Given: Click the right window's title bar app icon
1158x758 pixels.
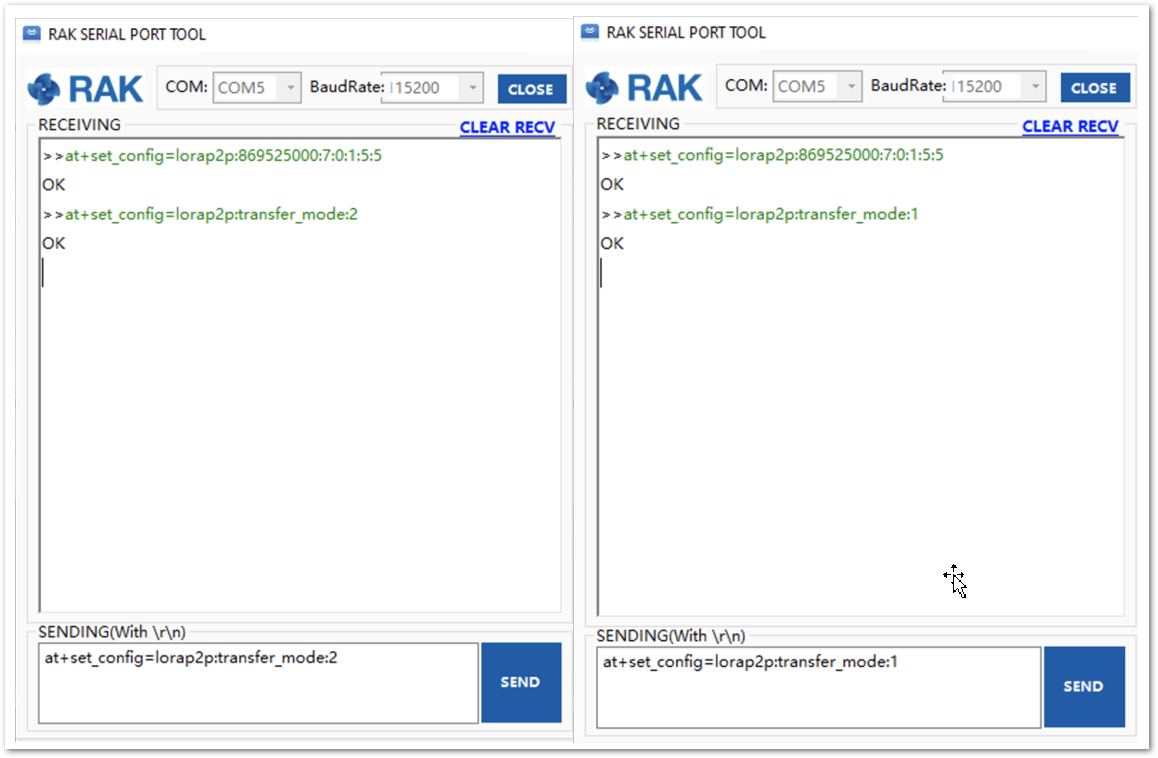Looking at the screenshot, I should click(590, 31).
